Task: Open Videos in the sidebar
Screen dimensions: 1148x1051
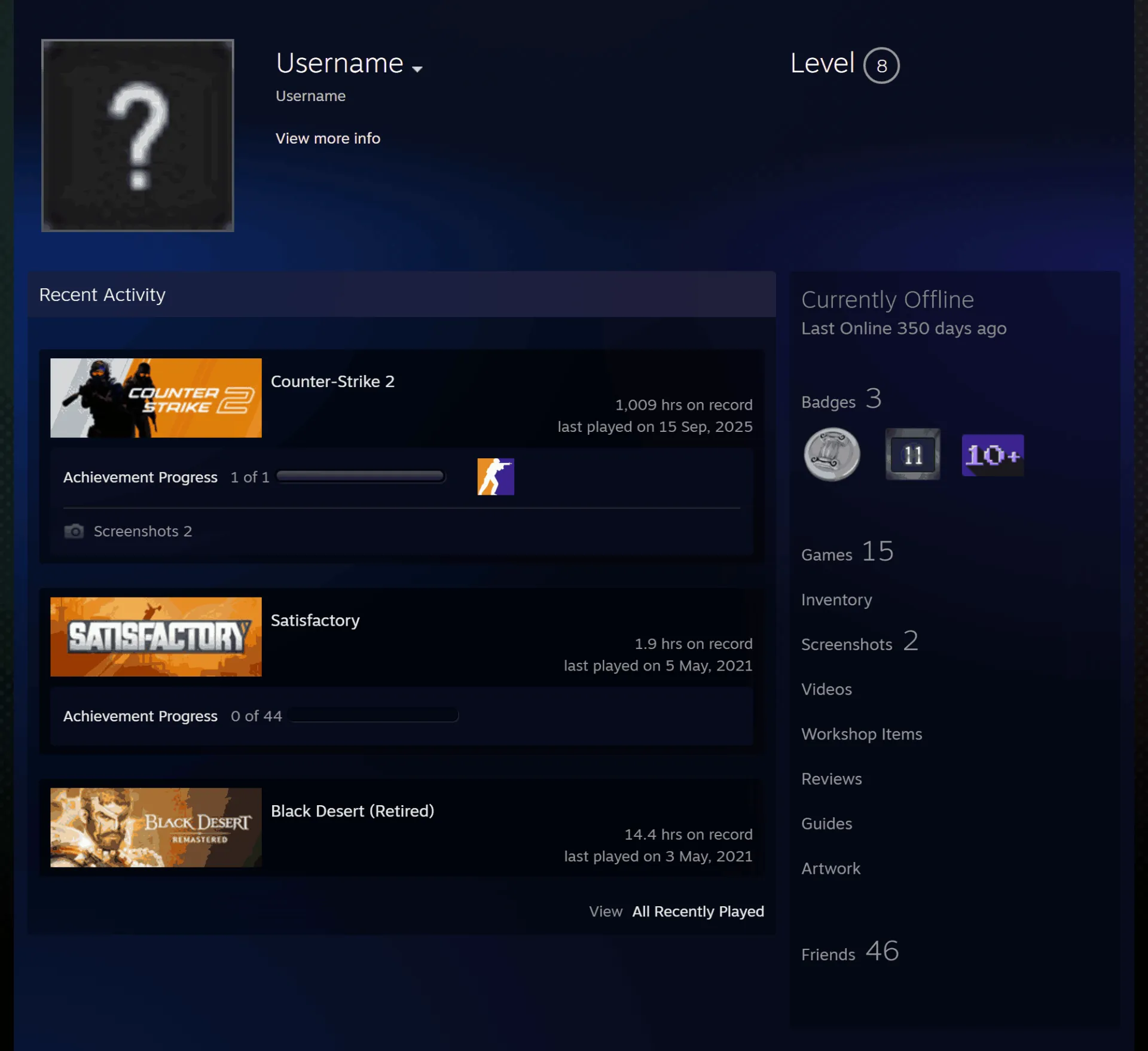Action: [826, 689]
